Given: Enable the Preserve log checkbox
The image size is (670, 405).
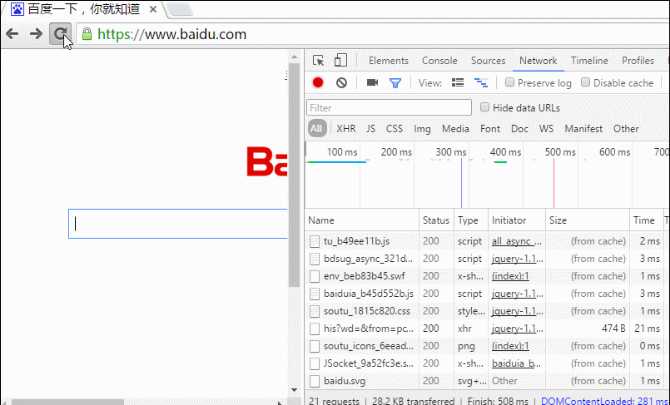Looking at the screenshot, I should tap(509, 82).
